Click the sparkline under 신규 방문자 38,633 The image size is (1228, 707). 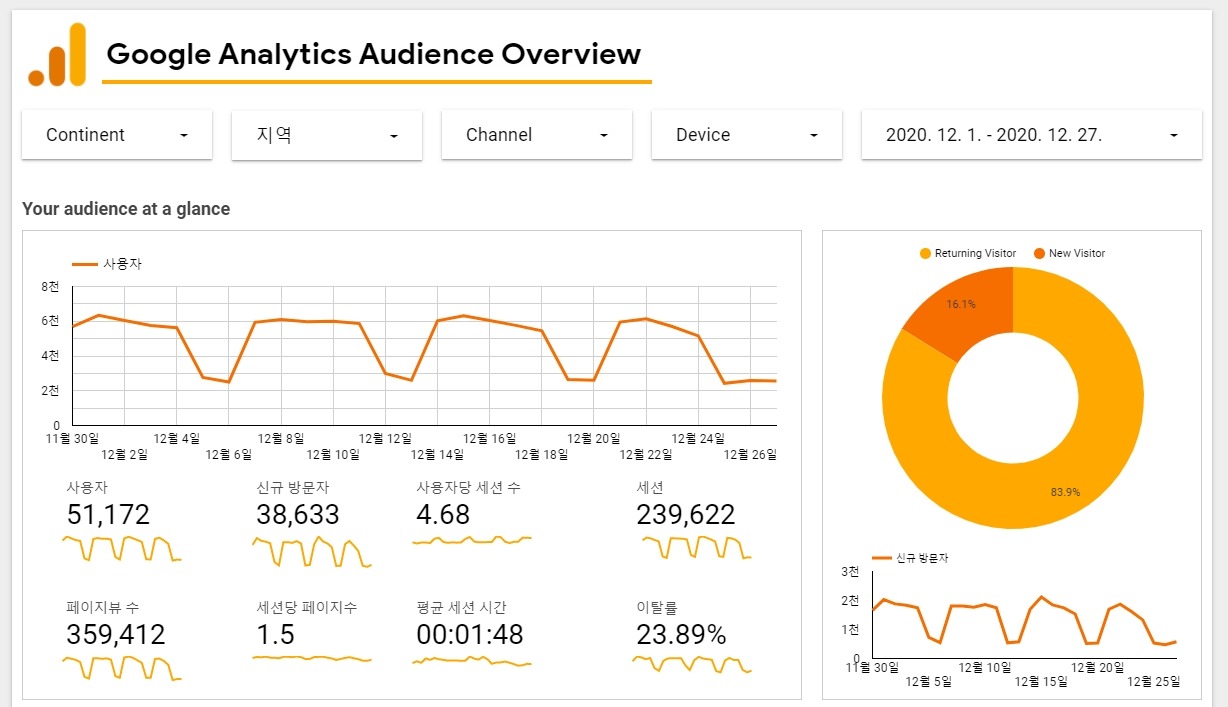tap(311, 551)
